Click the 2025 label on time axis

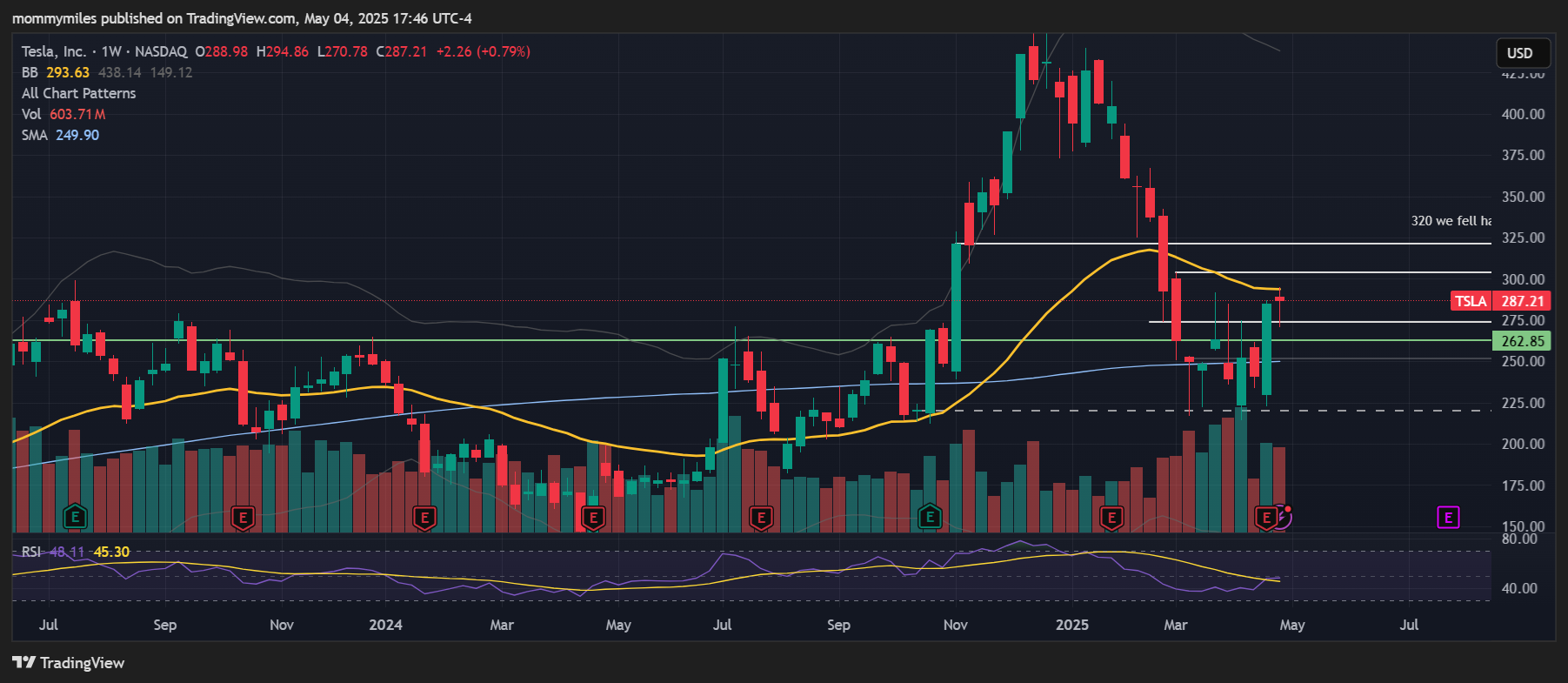[x=1071, y=625]
